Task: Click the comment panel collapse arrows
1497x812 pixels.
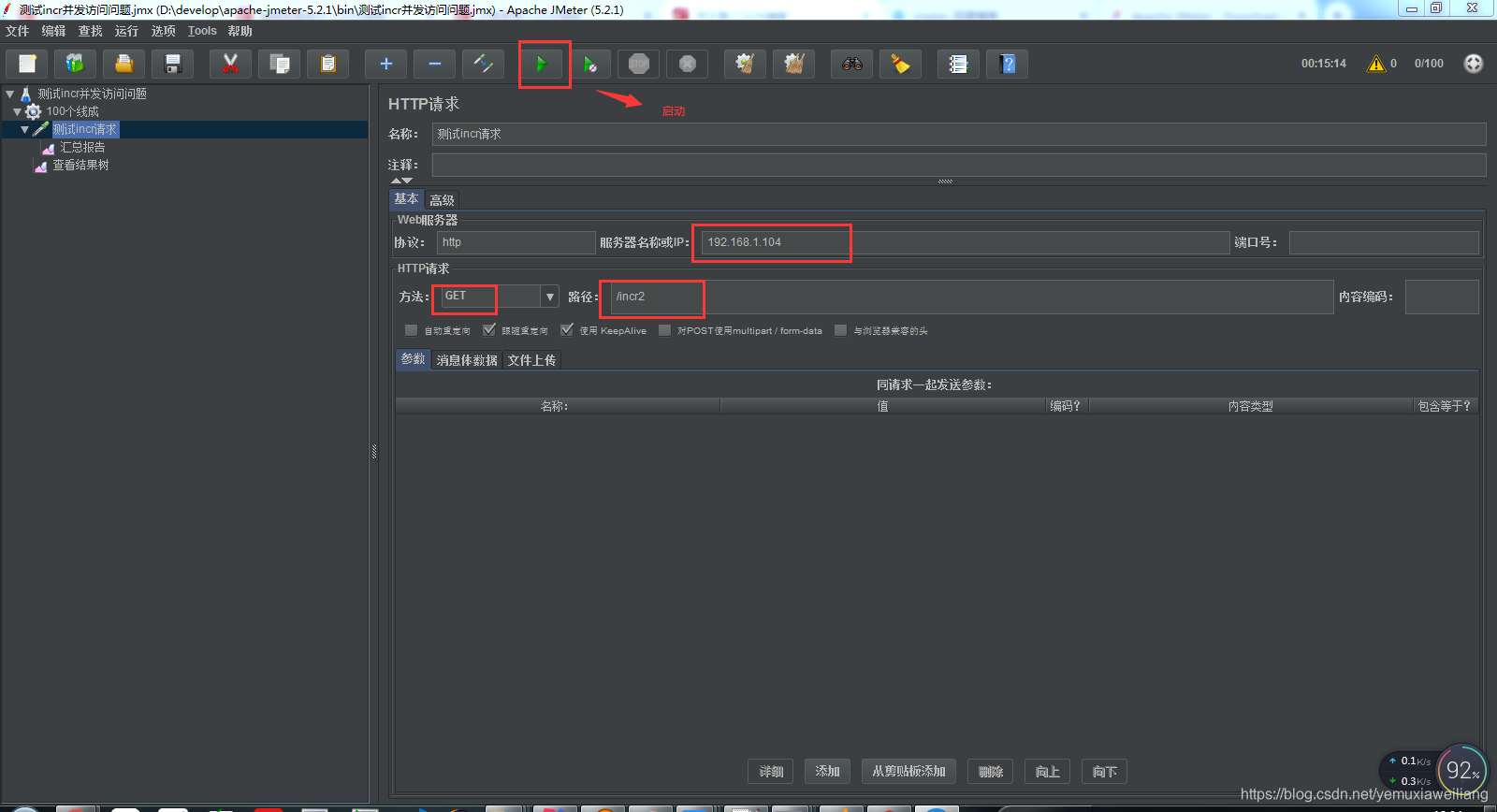Action: (x=401, y=181)
